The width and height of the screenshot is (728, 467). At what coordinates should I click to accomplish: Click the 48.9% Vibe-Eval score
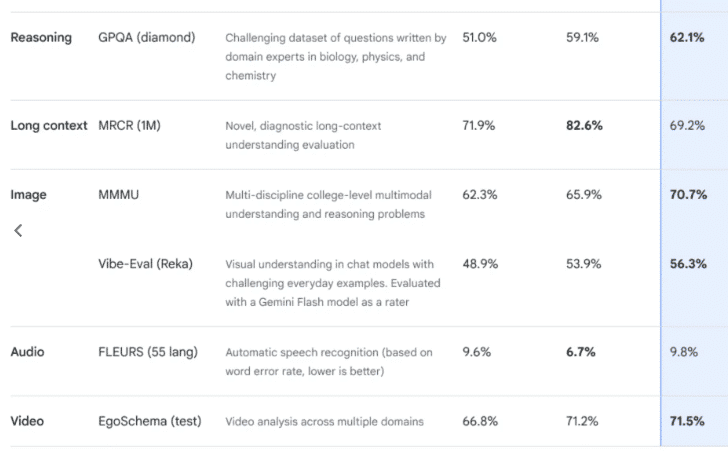[480, 264]
